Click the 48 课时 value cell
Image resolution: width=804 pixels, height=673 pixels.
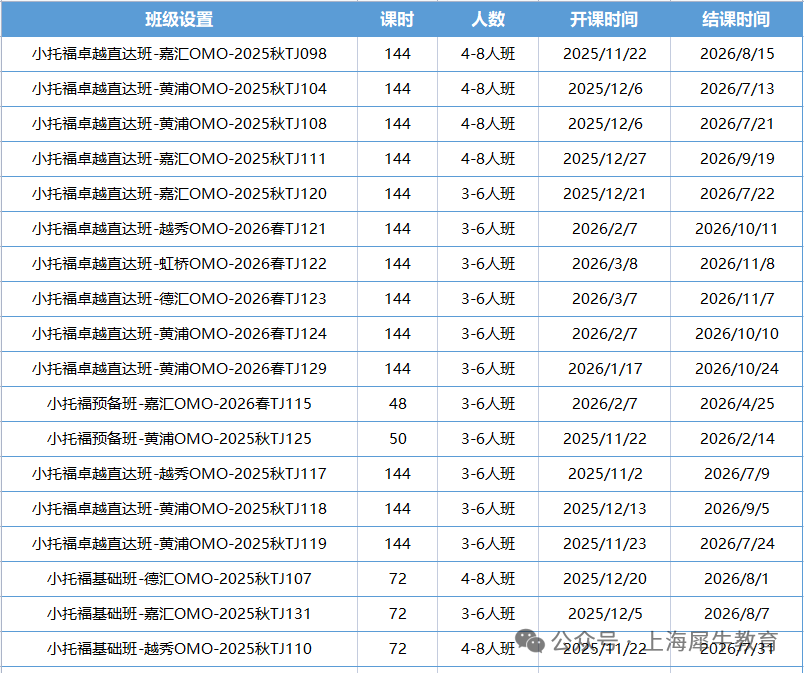397,404
